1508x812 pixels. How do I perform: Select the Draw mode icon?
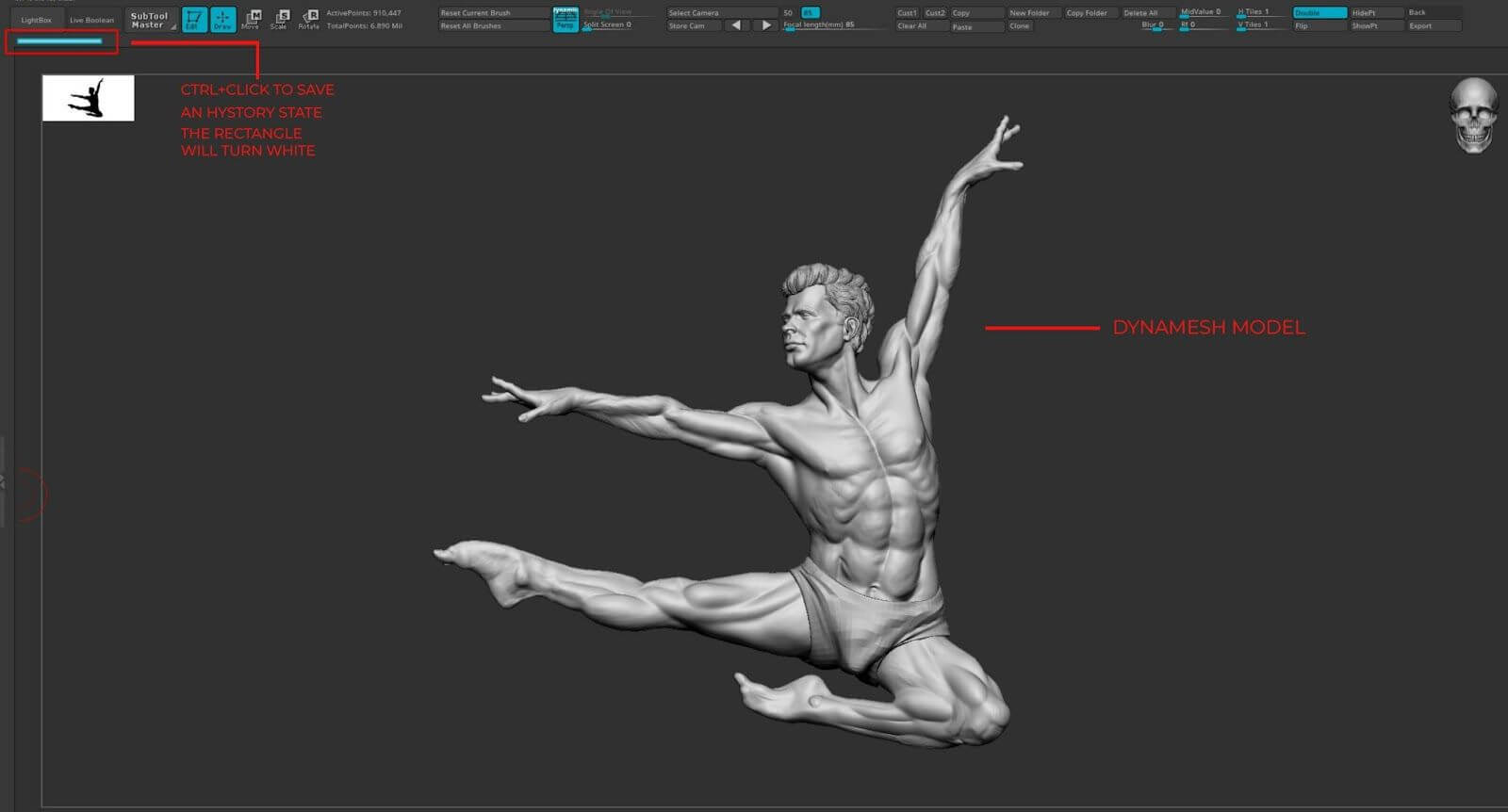[x=223, y=19]
